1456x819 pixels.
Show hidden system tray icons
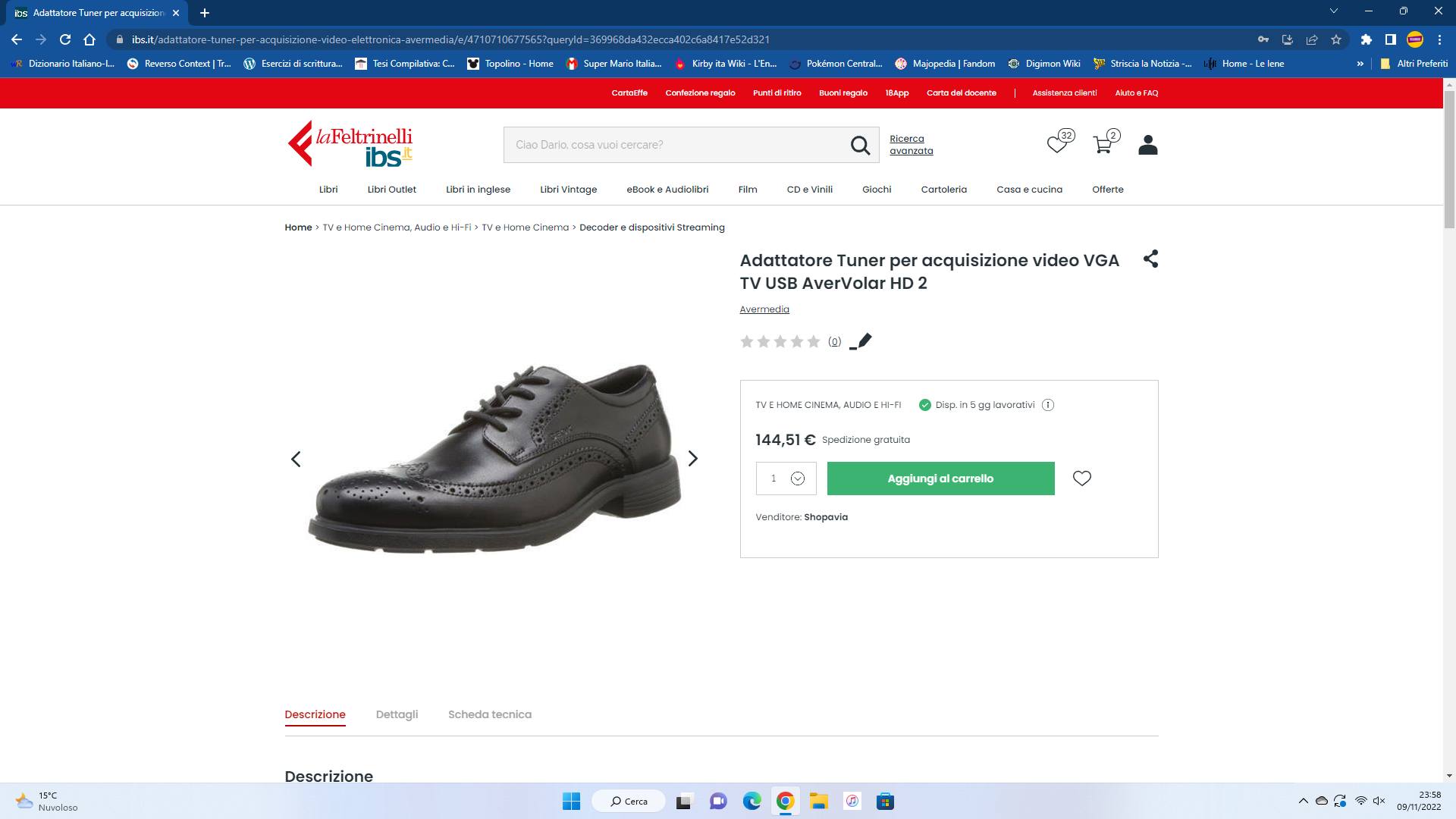(x=1303, y=801)
